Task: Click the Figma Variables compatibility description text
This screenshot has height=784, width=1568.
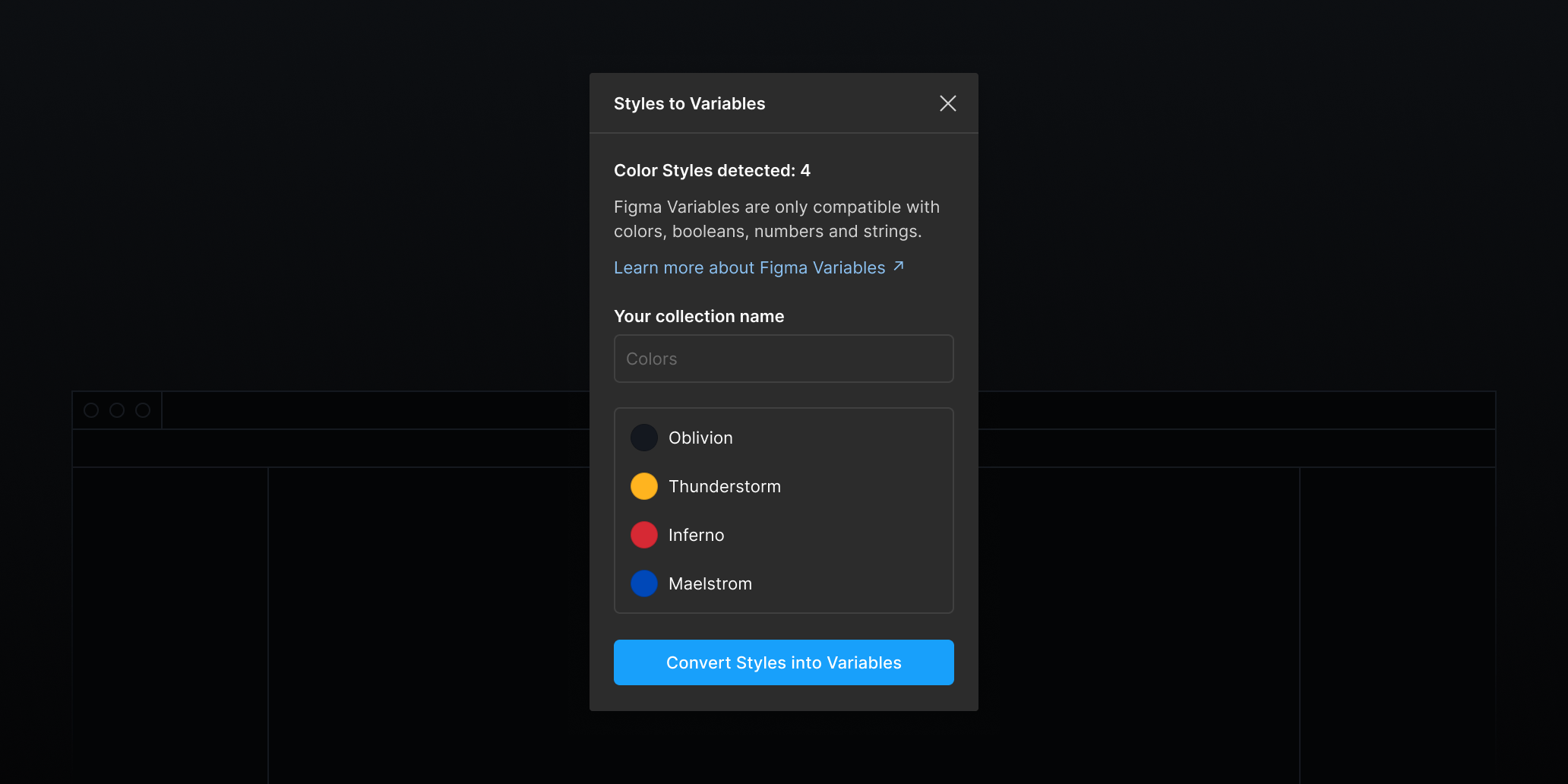Action: [x=776, y=220]
